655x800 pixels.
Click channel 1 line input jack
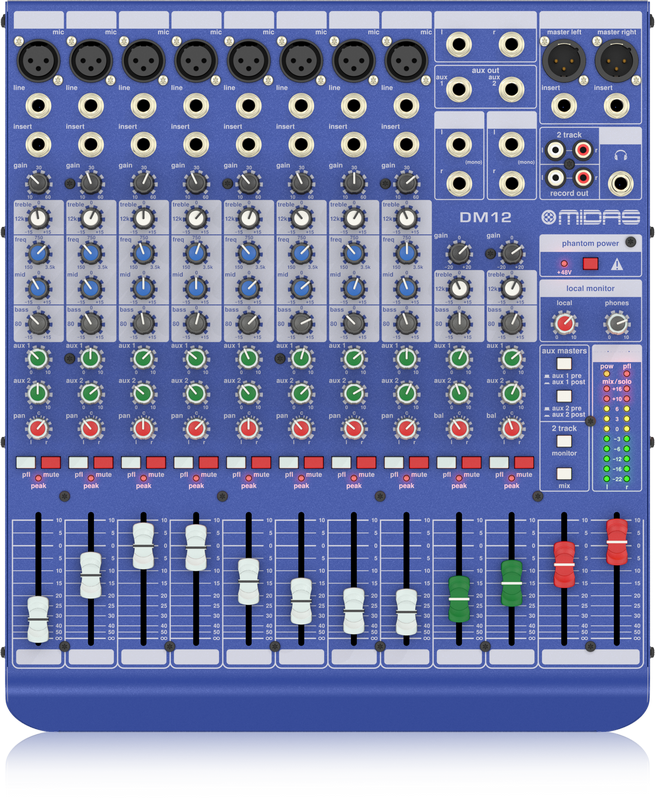click(38, 106)
